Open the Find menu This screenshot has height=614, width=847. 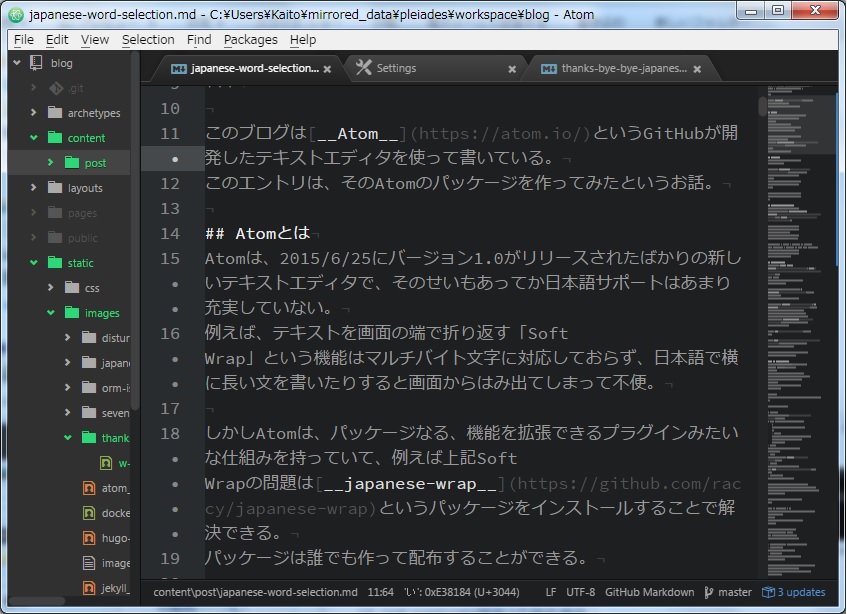click(x=199, y=39)
